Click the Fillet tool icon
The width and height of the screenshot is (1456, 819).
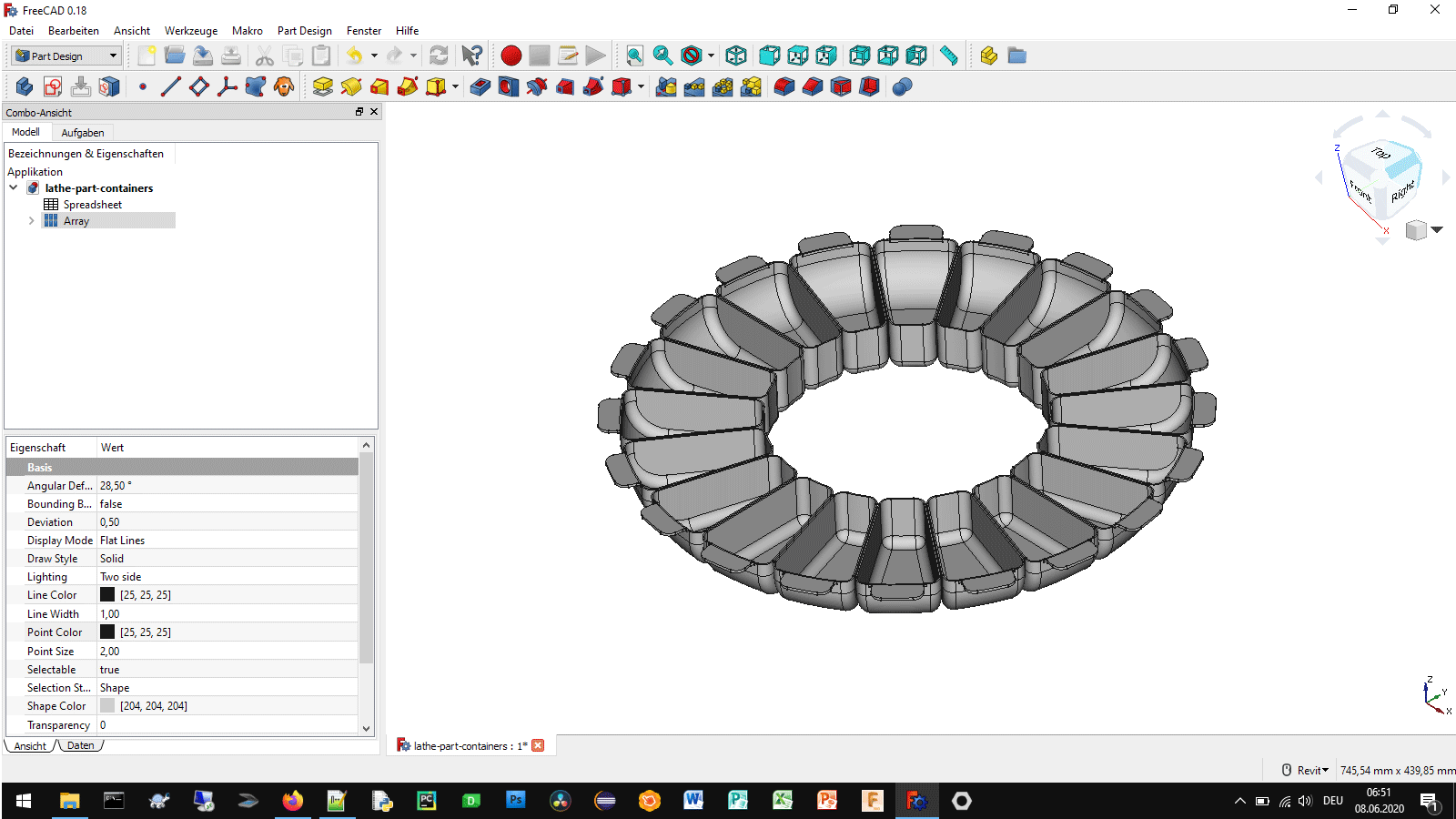pos(784,86)
